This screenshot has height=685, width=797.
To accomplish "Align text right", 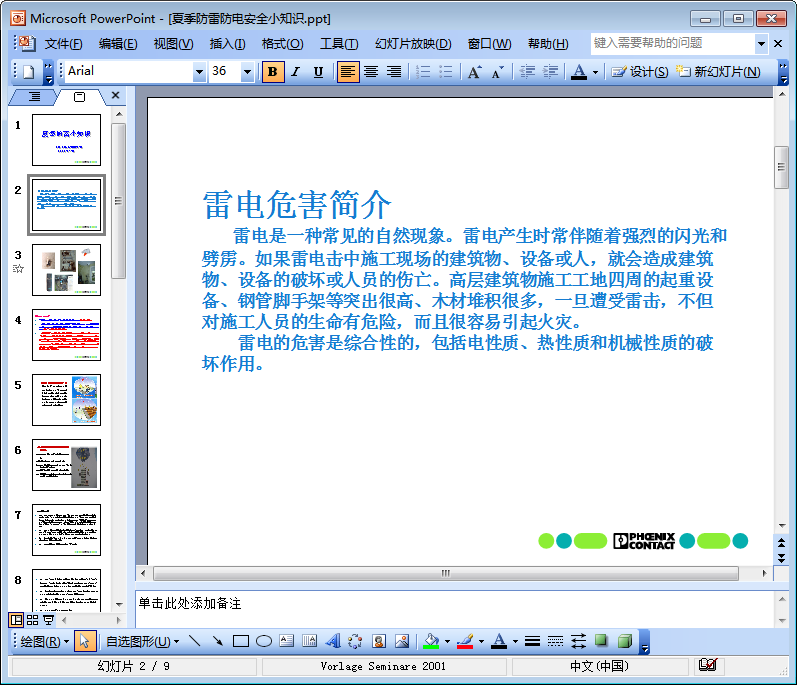I will click(x=394, y=72).
